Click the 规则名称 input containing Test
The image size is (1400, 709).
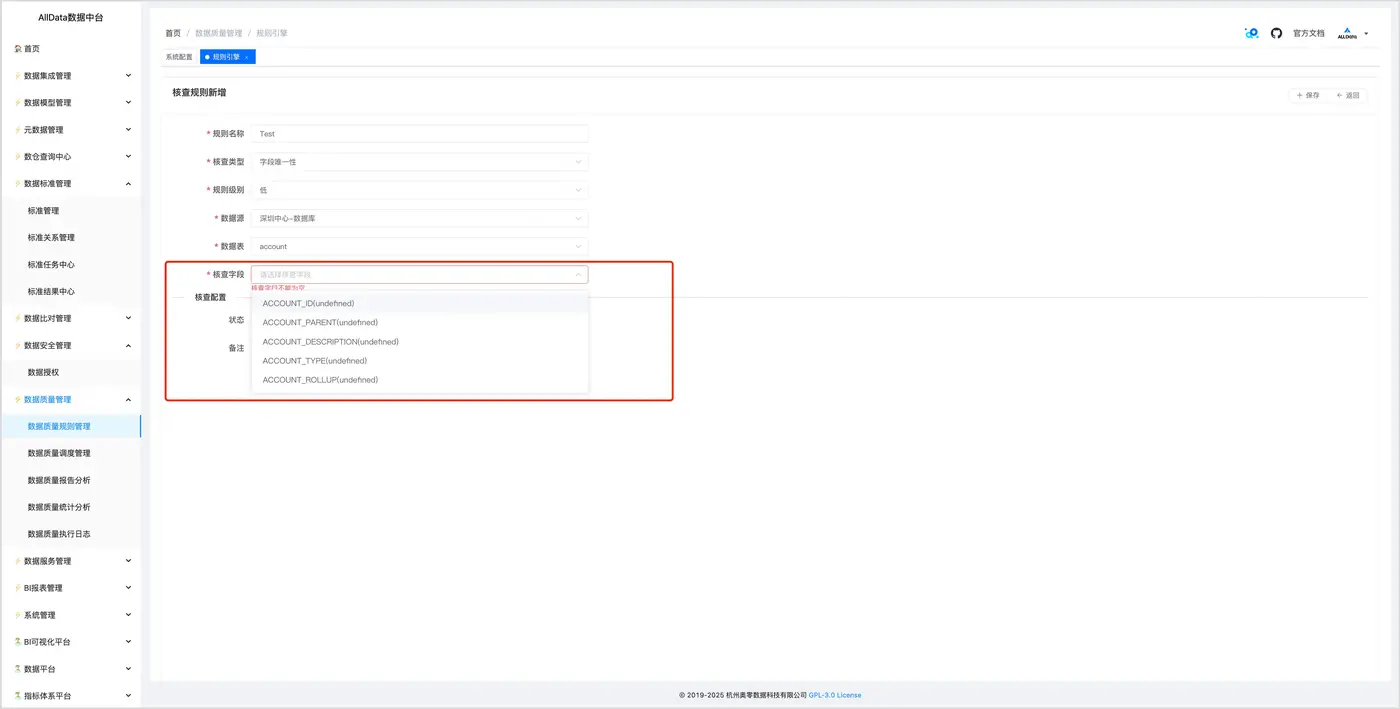tap(420, 134)
